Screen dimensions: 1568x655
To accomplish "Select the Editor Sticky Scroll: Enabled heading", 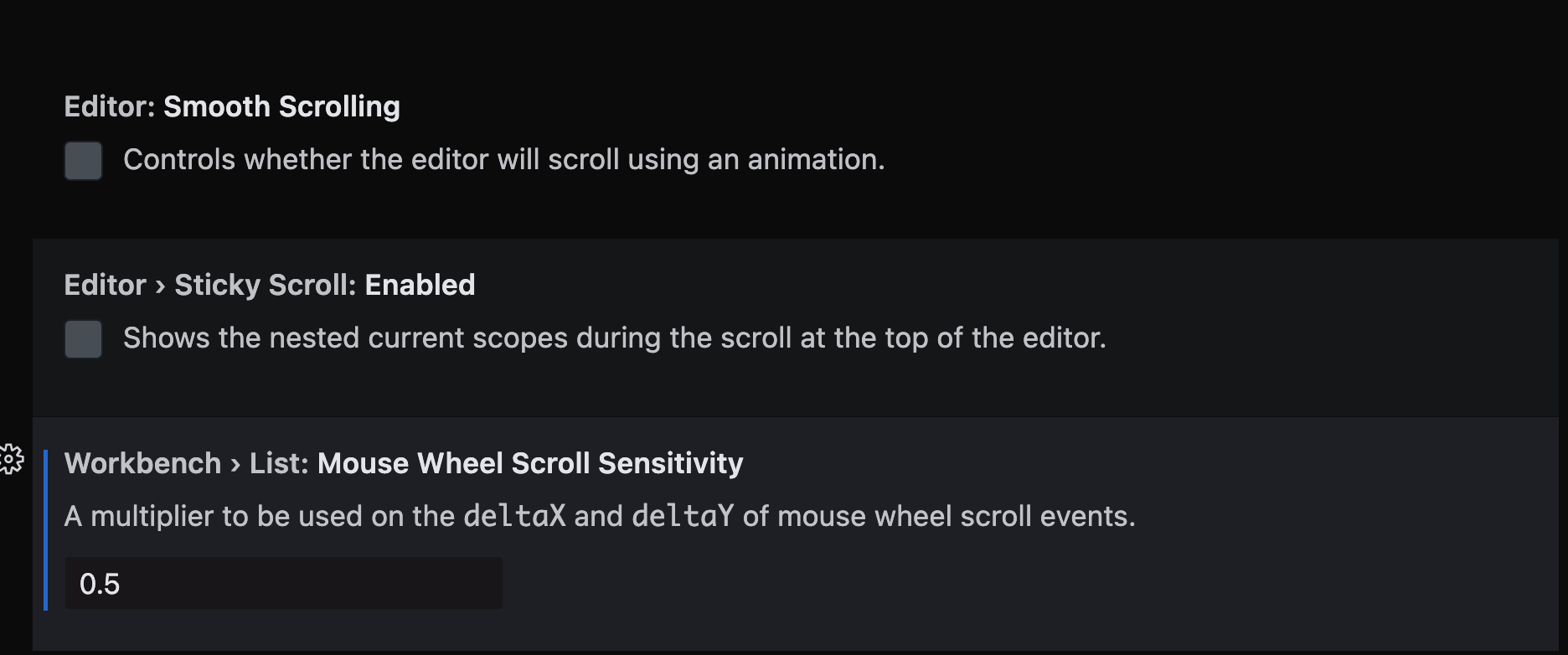I will (269, 285).
